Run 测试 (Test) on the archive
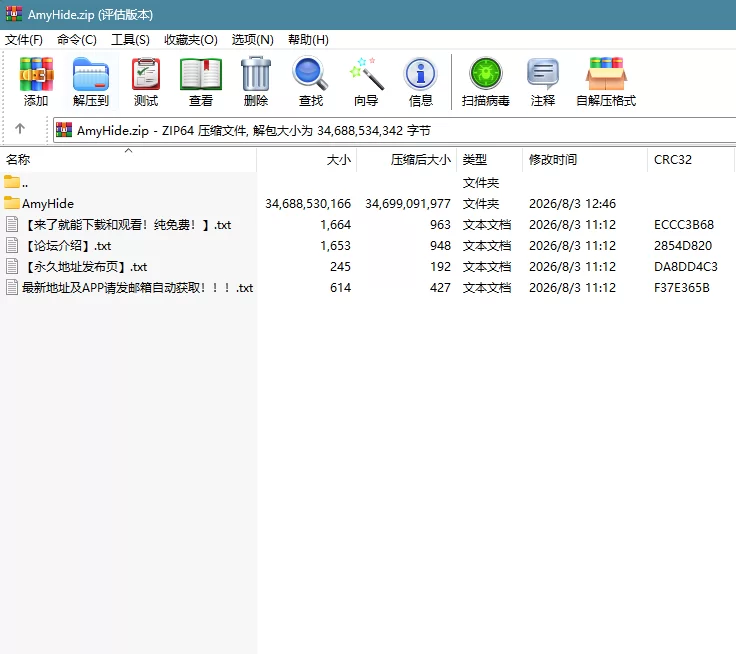The image size is (736, 654). 146,74
